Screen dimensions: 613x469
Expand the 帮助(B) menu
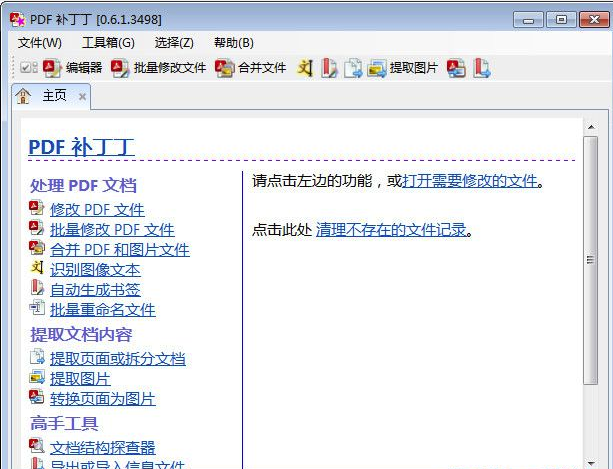tap(233, 43)
